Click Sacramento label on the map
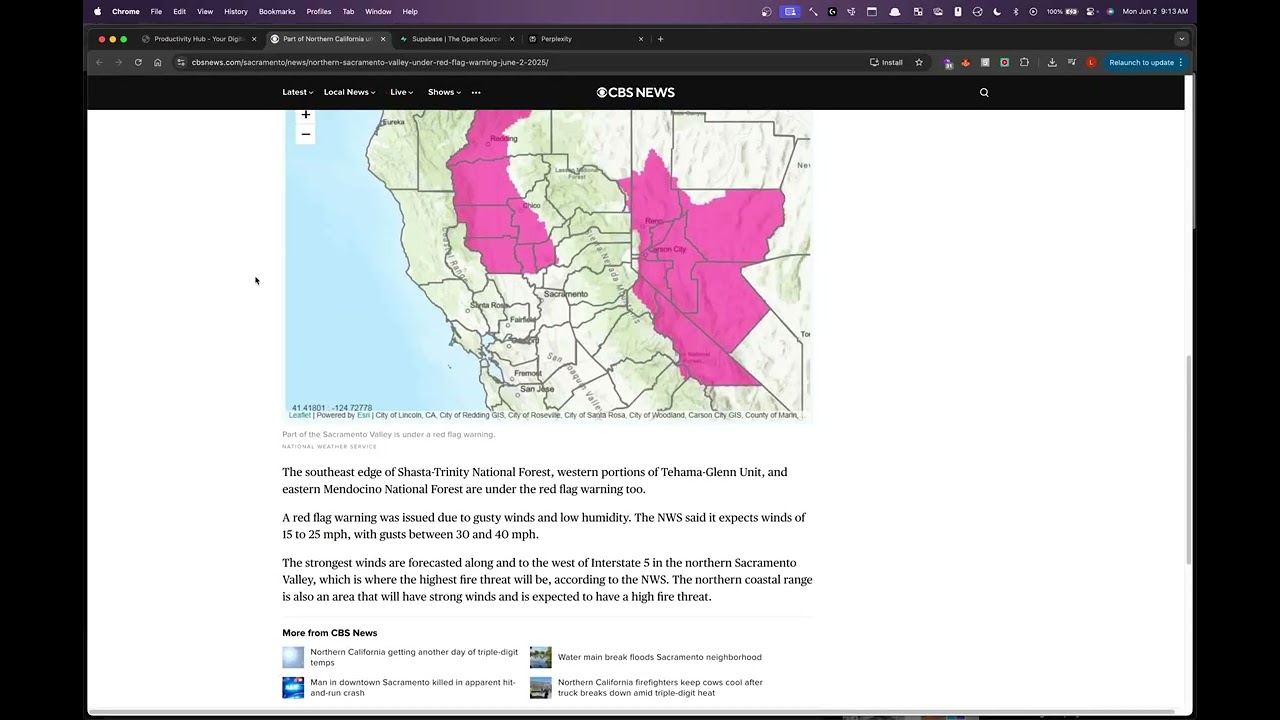 pyautogui.click(x=566, y=294)
